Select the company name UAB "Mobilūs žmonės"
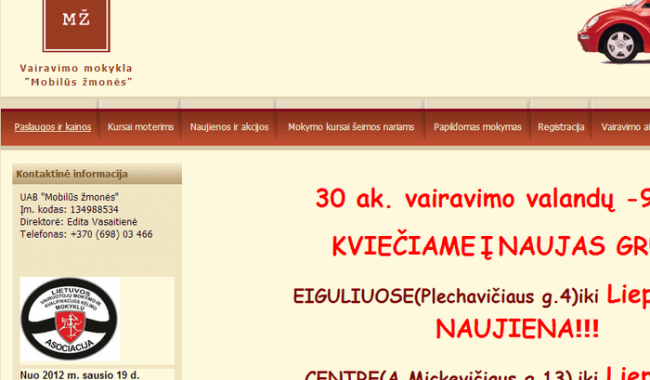Screen dimensions: 650x380 (x=69, y=197)
